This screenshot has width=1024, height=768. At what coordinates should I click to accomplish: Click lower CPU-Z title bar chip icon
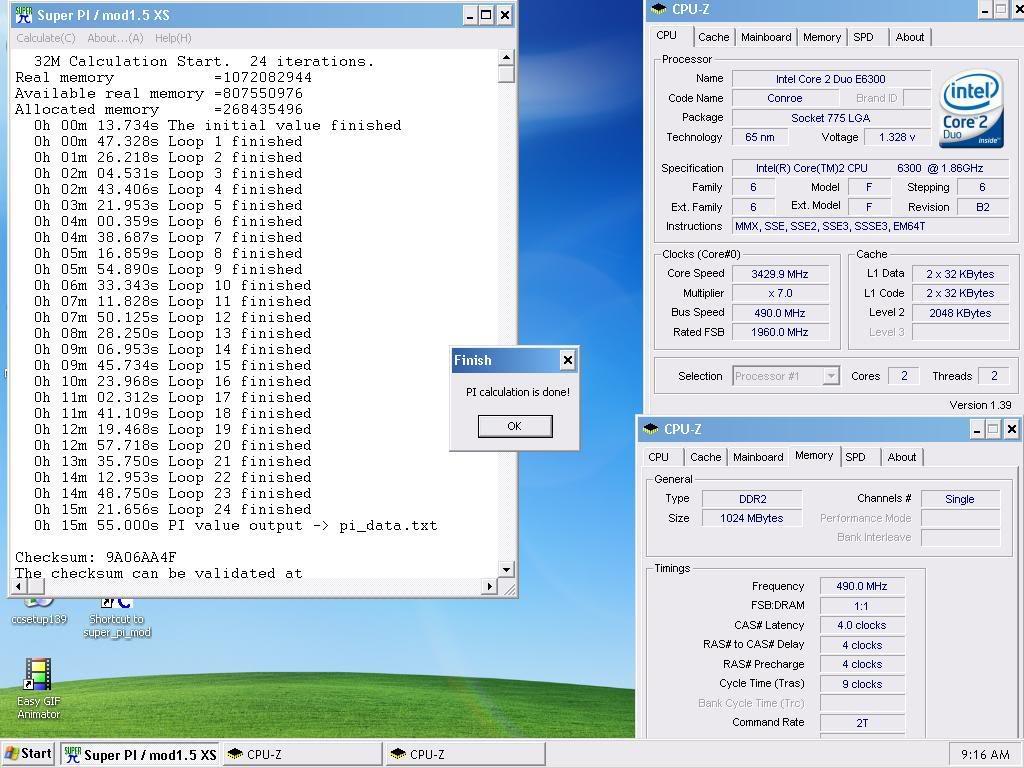pos(650,429)
